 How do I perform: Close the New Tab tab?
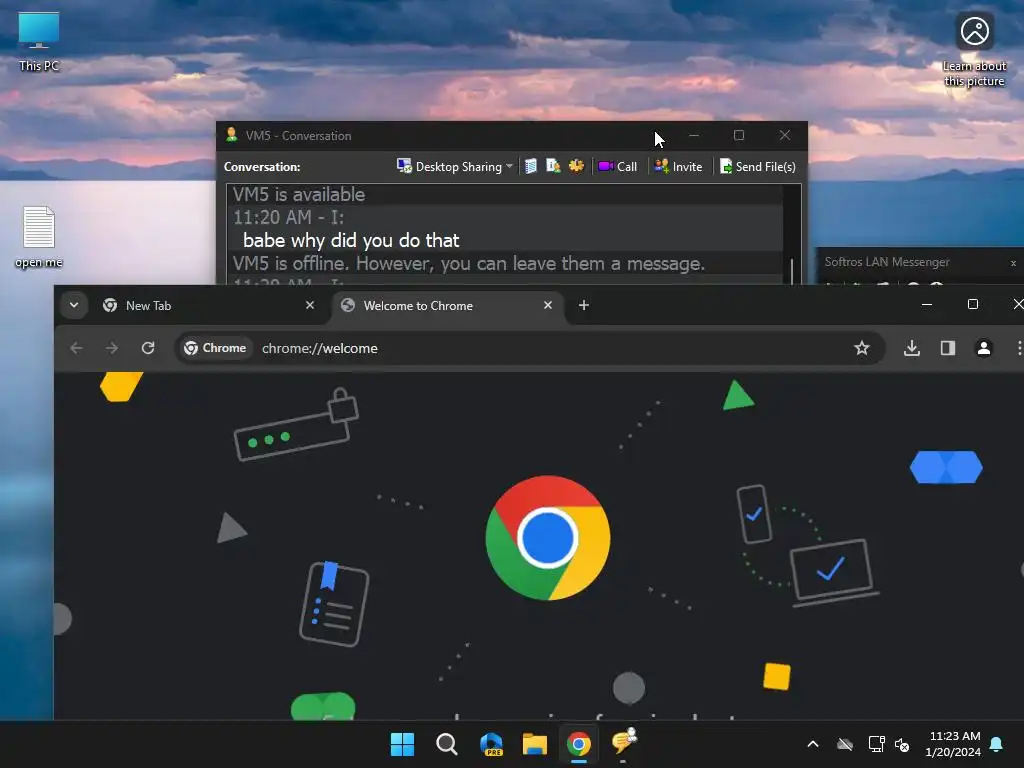tap(310, 305)
